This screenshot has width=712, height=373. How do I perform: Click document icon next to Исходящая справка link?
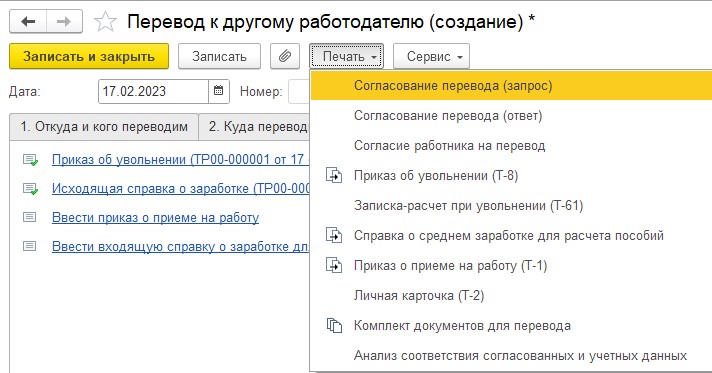[x=30, y=189]
